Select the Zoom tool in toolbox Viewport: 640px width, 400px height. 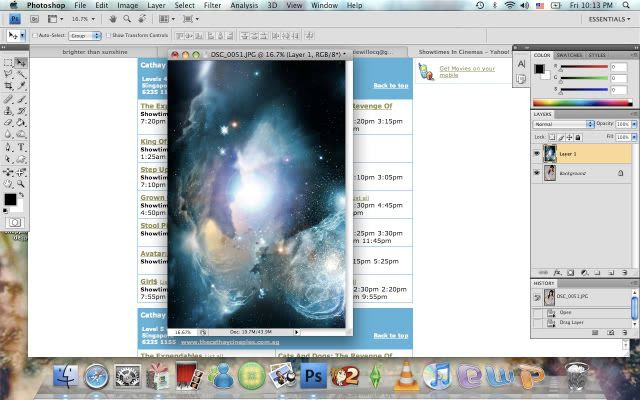click(20, 184)
